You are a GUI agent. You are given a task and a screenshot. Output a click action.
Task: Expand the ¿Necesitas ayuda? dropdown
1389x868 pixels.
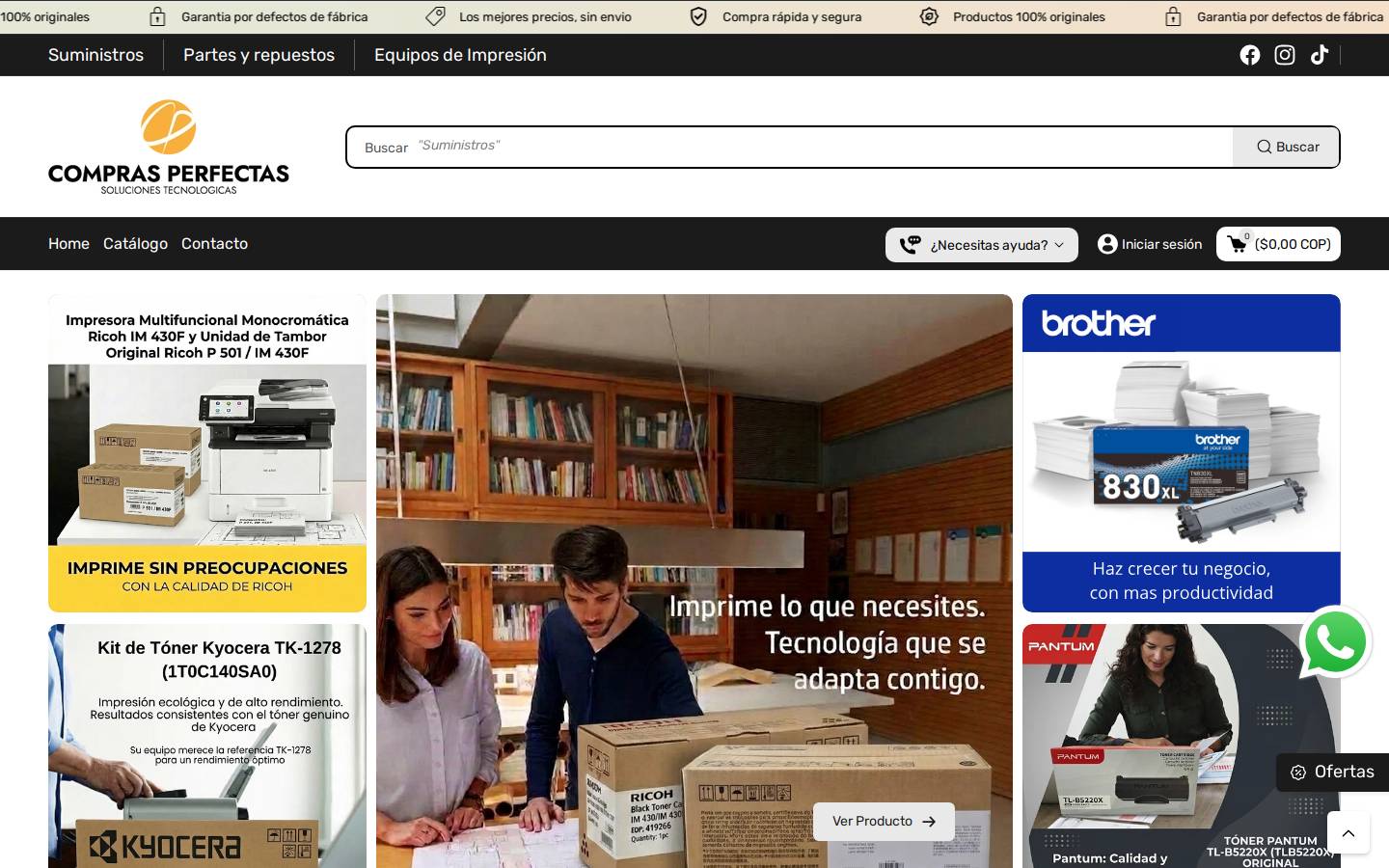tap(982, 245)
